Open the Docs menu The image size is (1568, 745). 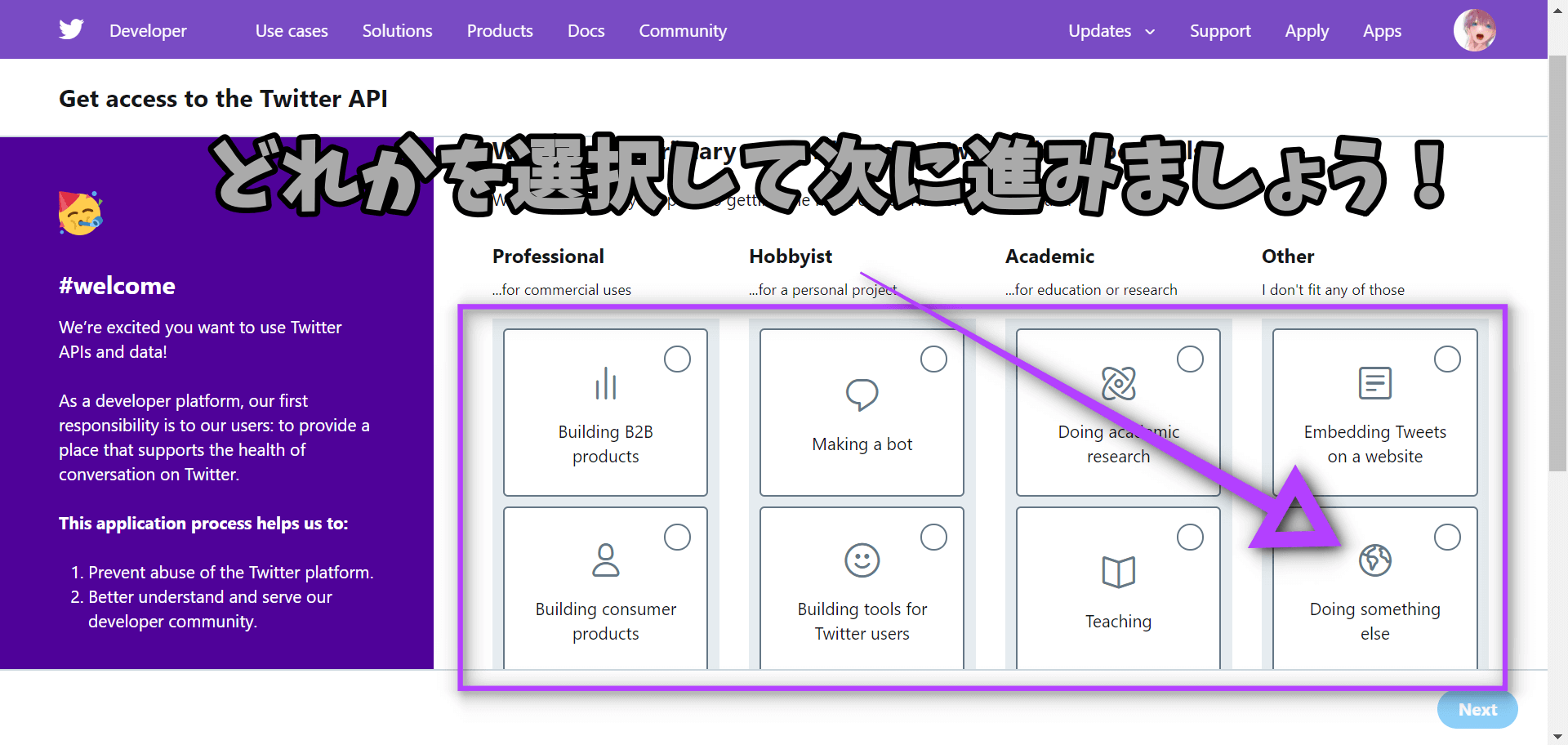pos(586,31)
